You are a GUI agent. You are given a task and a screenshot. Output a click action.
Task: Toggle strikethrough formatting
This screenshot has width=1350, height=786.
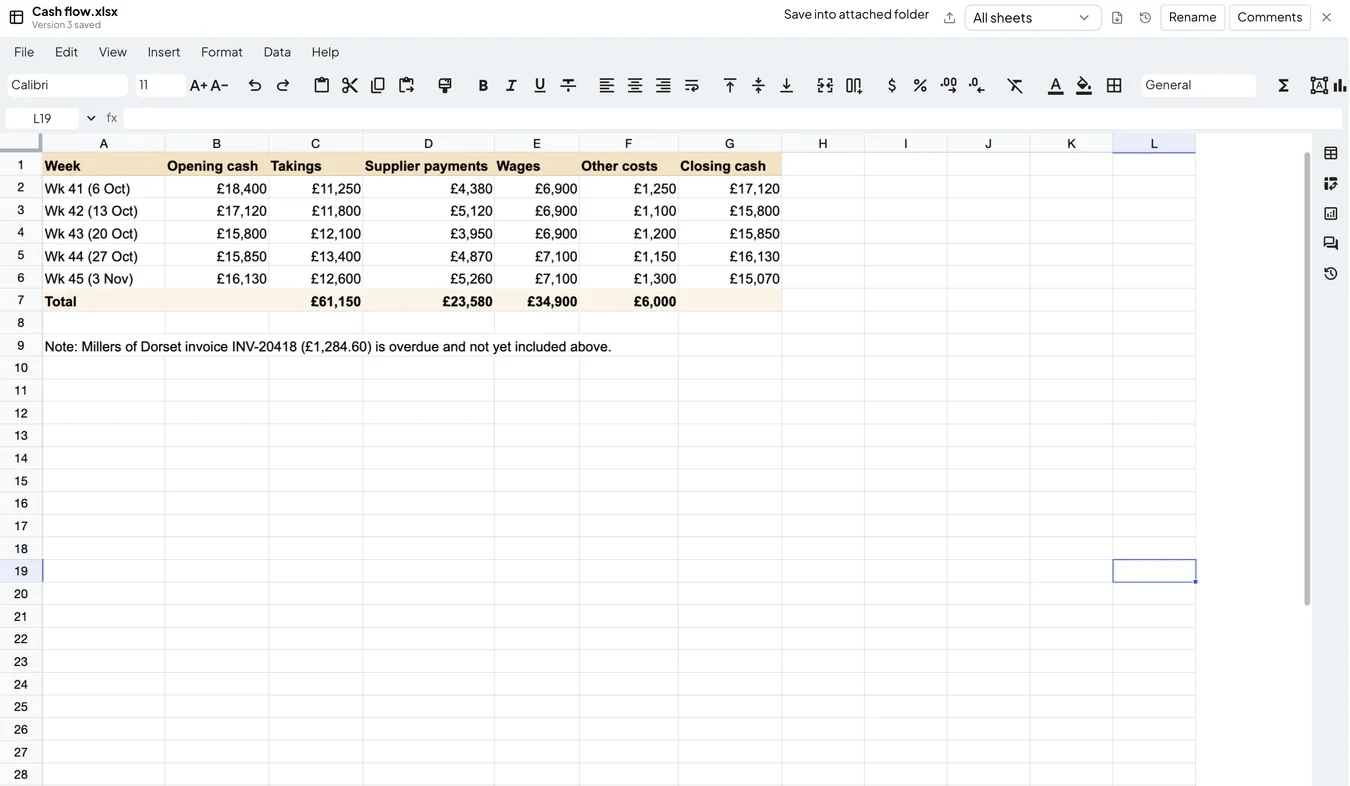[x=568, y=86]
